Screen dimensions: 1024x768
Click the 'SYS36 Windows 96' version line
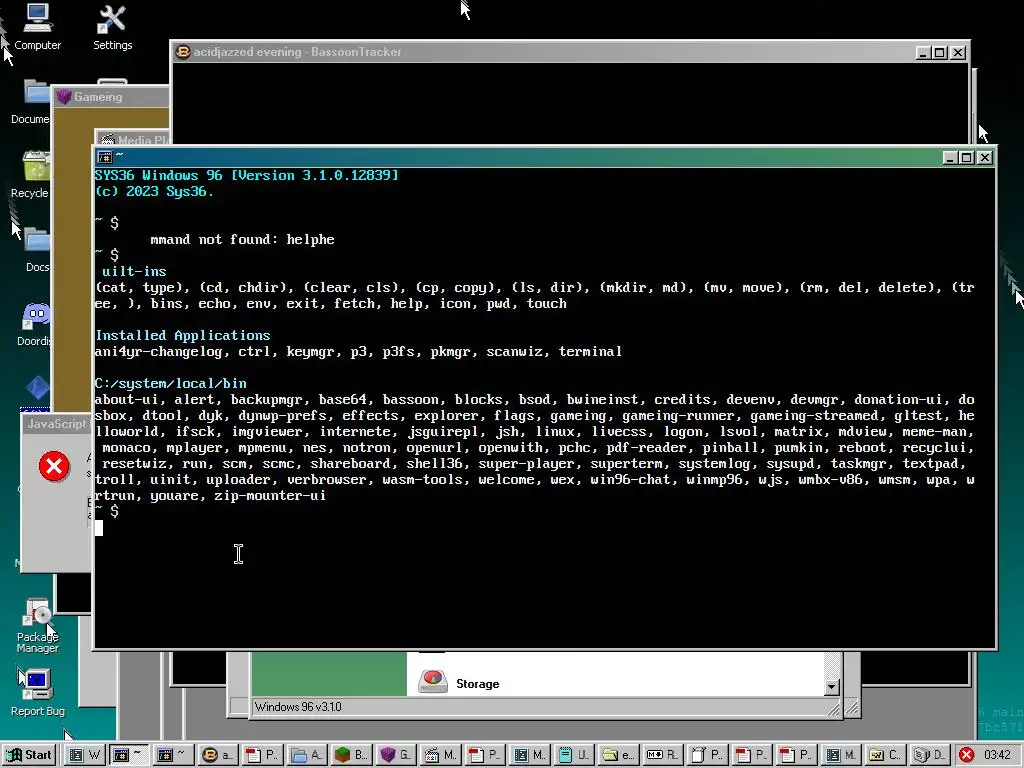[246, 175]
